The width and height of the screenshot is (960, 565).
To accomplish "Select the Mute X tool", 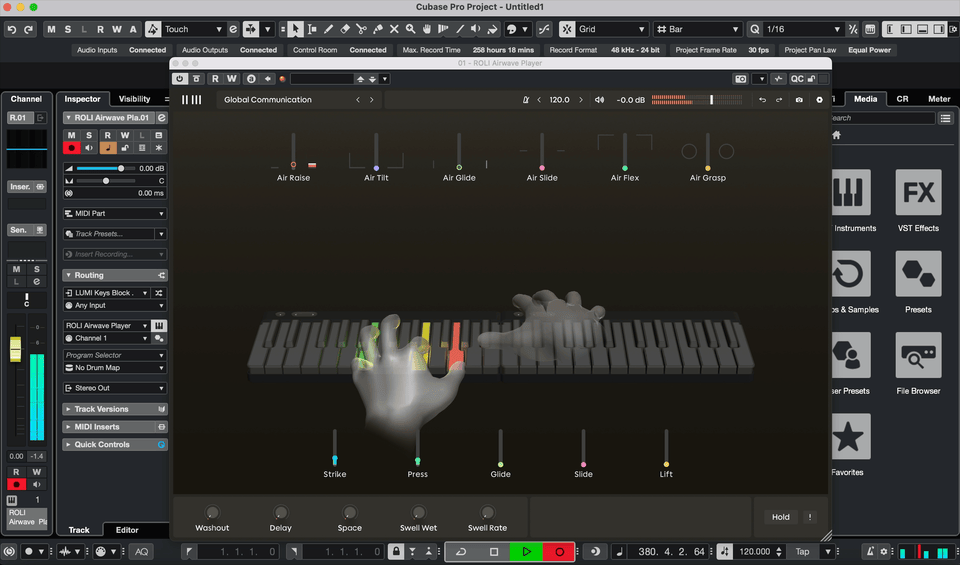I will (x=394, y=29).
